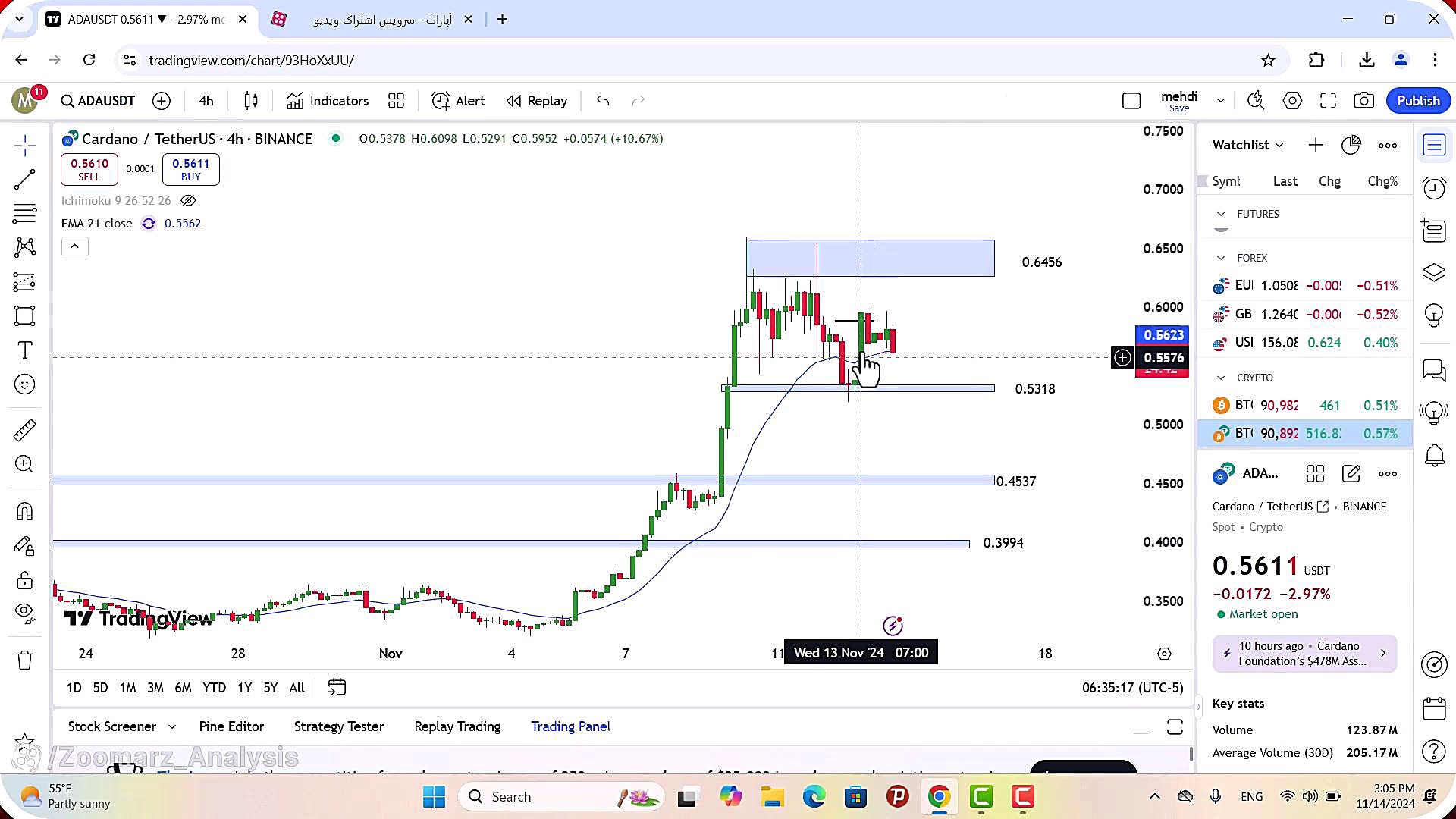Viewport: 1456px width, 819px height.
Task: Add symbol to the watchlist
Action: tap(1316, 145)
